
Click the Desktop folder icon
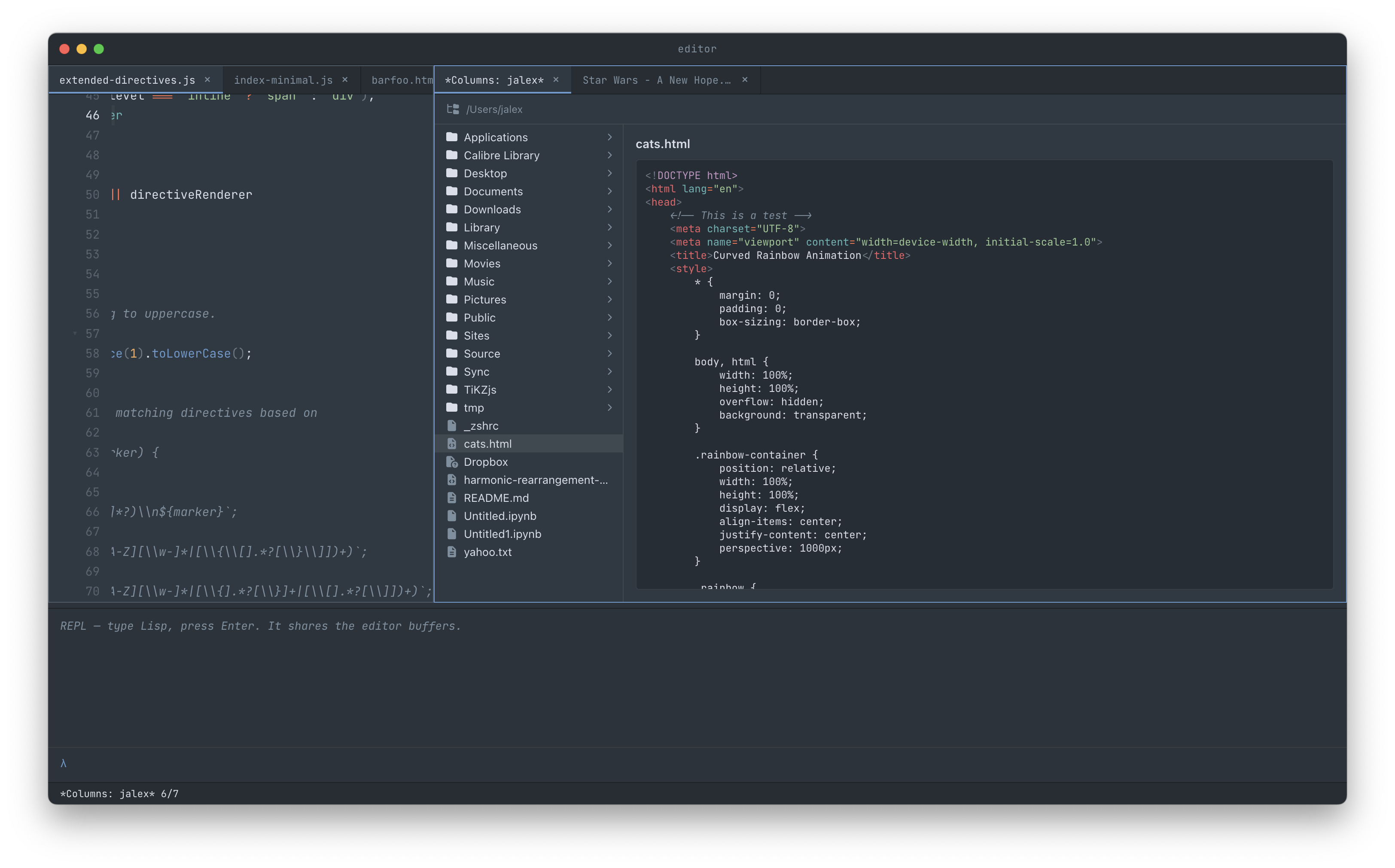click(x=452, y=173)
